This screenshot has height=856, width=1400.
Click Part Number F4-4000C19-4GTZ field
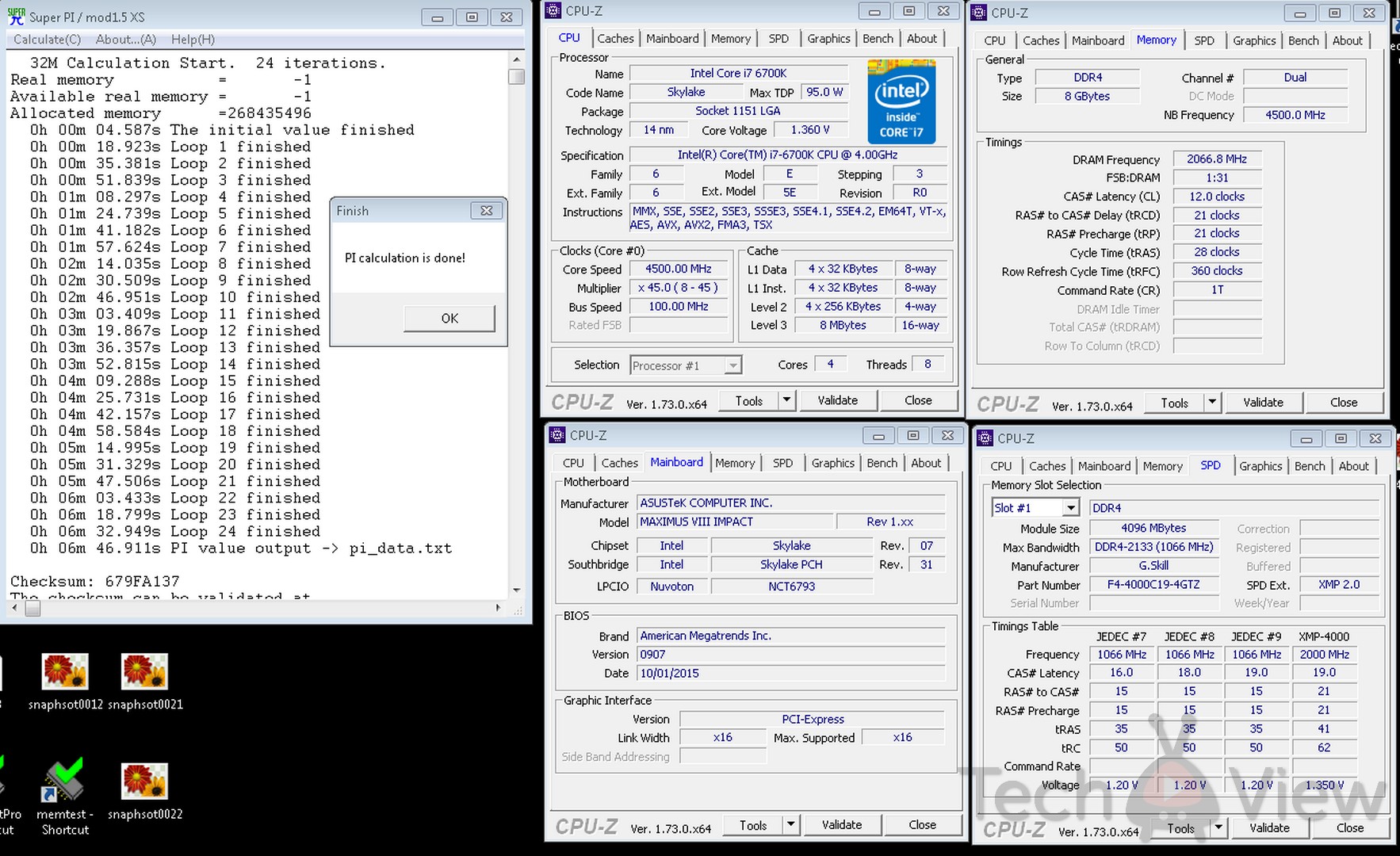click(1153, 585)
